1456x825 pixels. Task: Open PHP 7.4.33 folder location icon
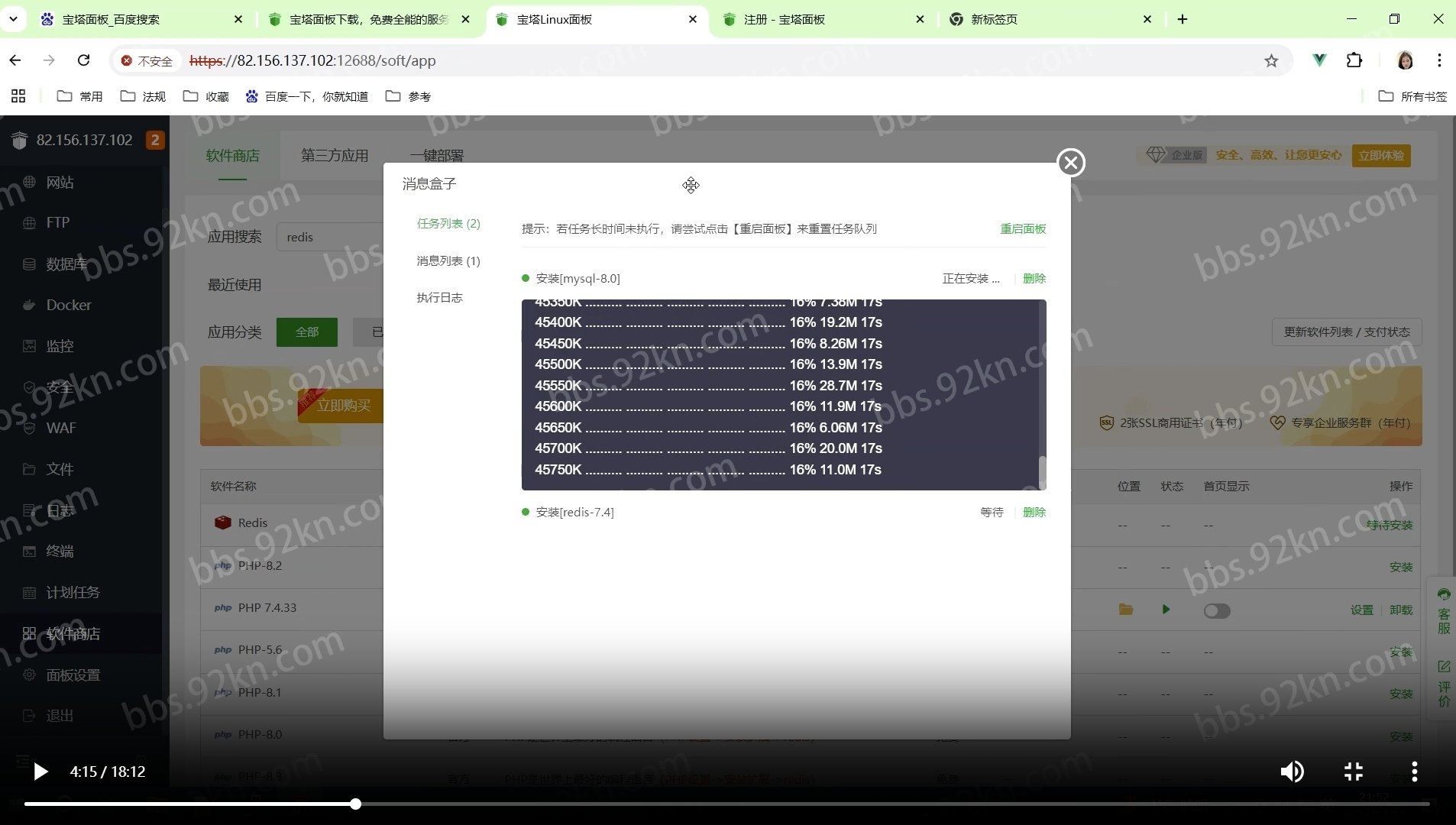pyautogui.click(x=1126, y=610)
